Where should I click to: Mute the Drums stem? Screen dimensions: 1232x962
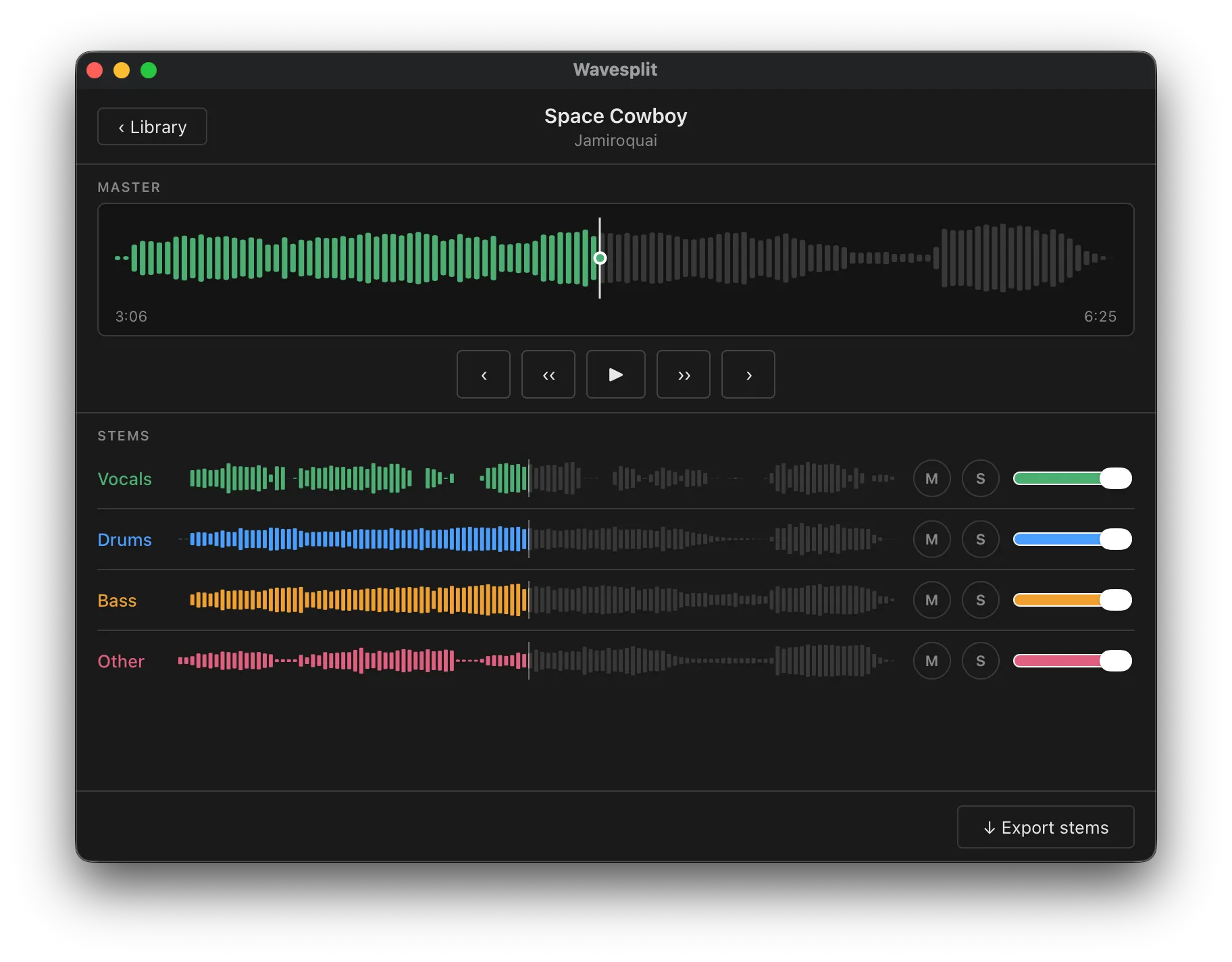pyautogui.click(x=931, y=539)
